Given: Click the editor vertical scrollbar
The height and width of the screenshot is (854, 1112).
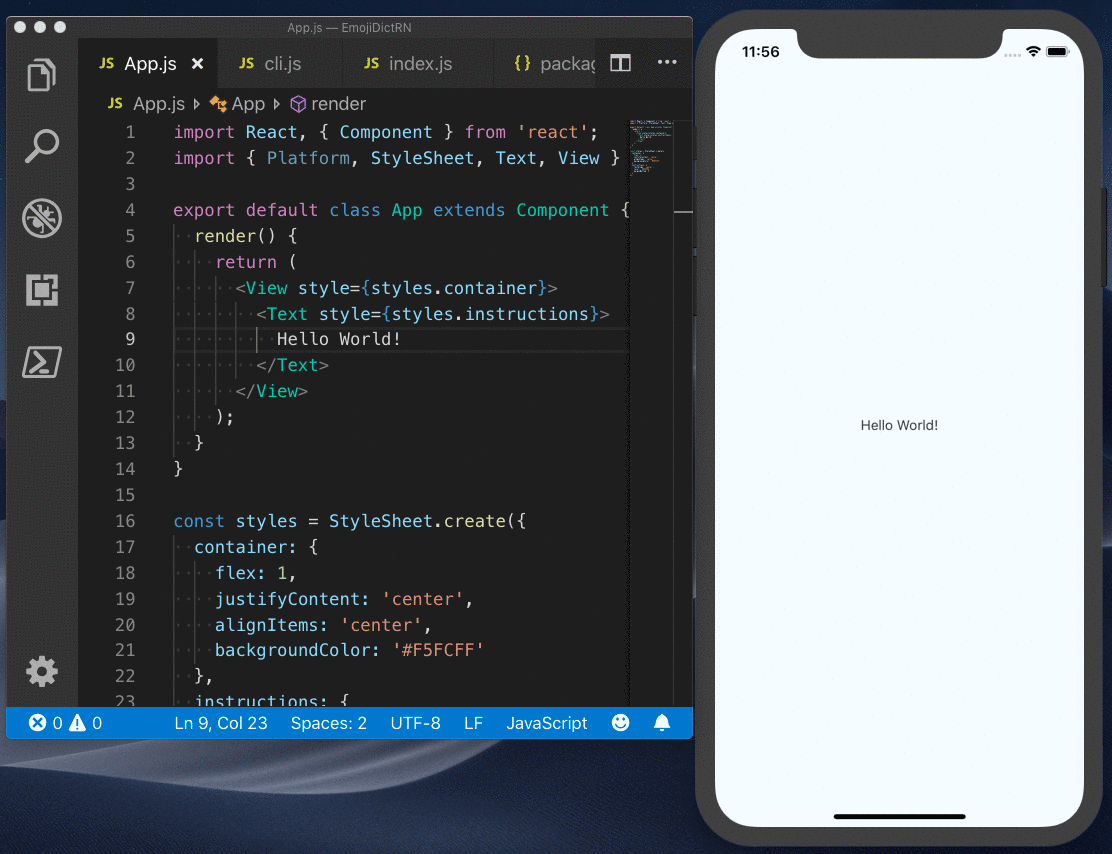Looking at the screenshot, I should (x=683, y=412).
